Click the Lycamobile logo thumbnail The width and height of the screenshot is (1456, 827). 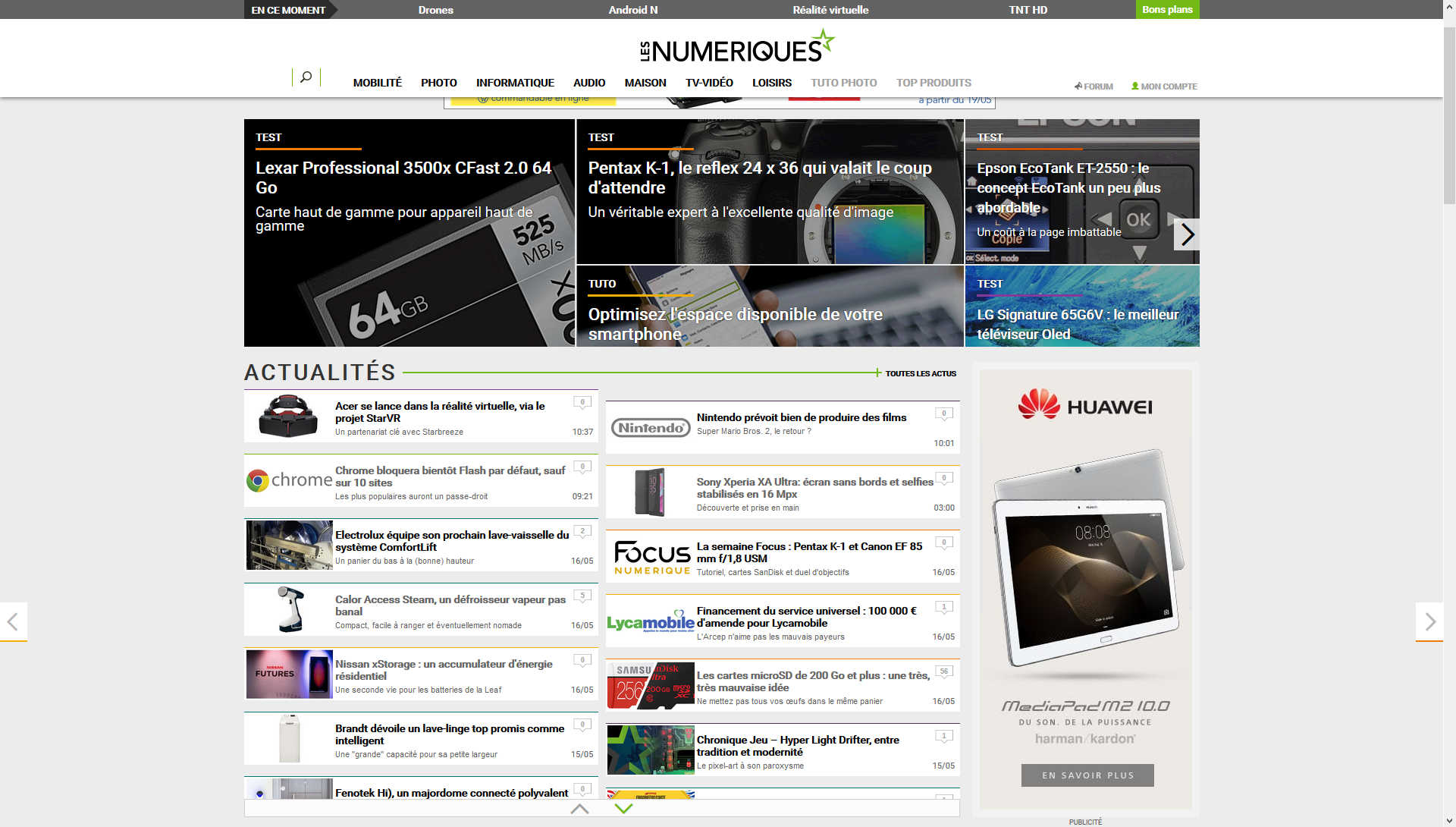click(651, 622)
